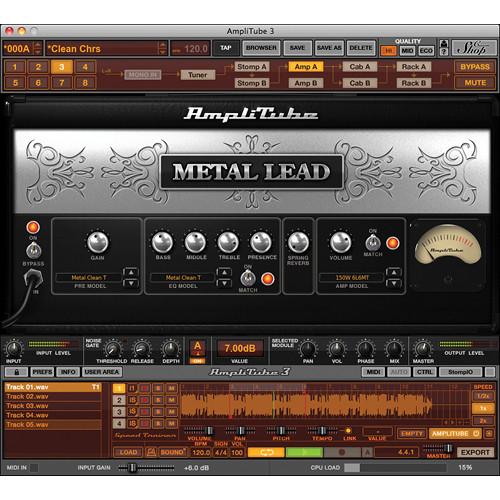Click the PHASE knob

(365, 349)
